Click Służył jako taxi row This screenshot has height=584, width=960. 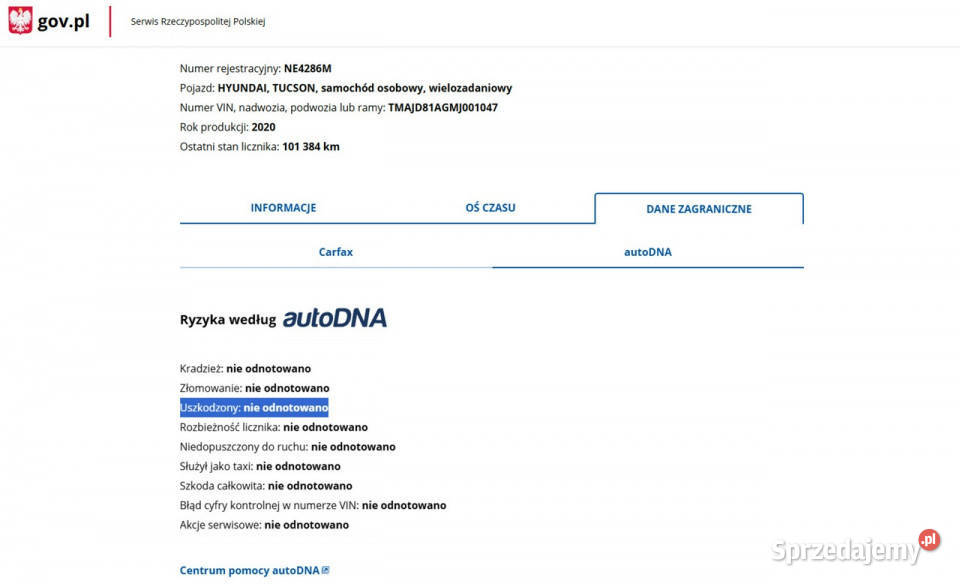[260, 466]
